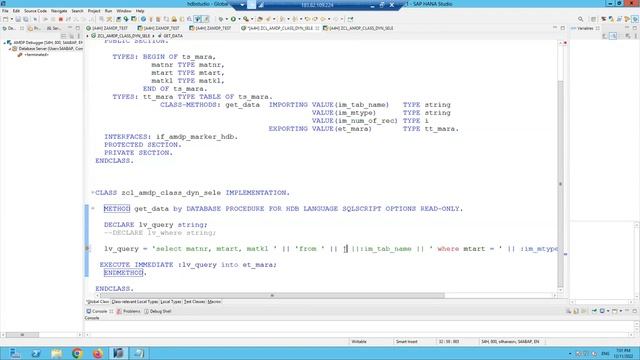
Task: Open the Run dropdown arrow
Action: coord(239,19)
